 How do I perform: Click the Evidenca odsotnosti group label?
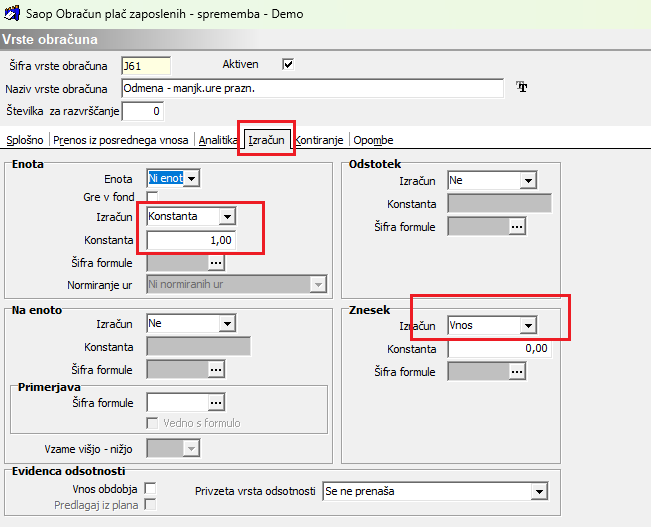pos(69,471)
